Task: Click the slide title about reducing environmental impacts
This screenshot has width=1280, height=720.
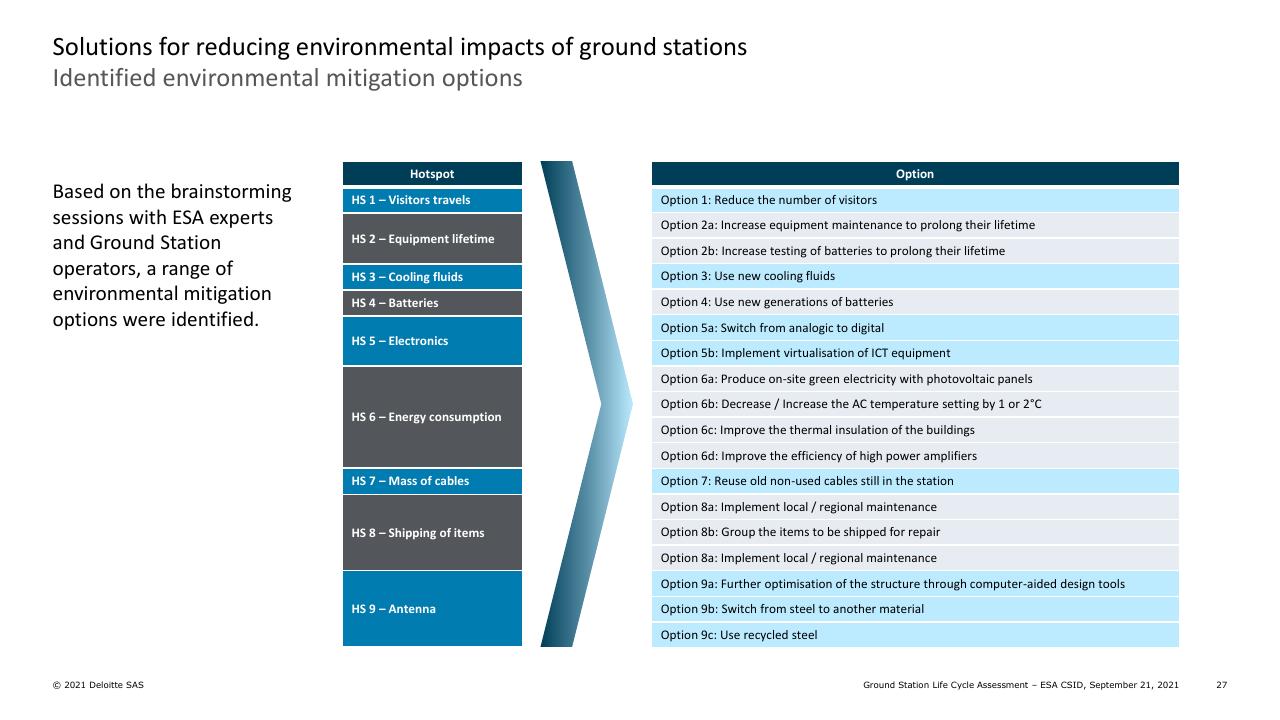Action: click(x=400, y=47)
